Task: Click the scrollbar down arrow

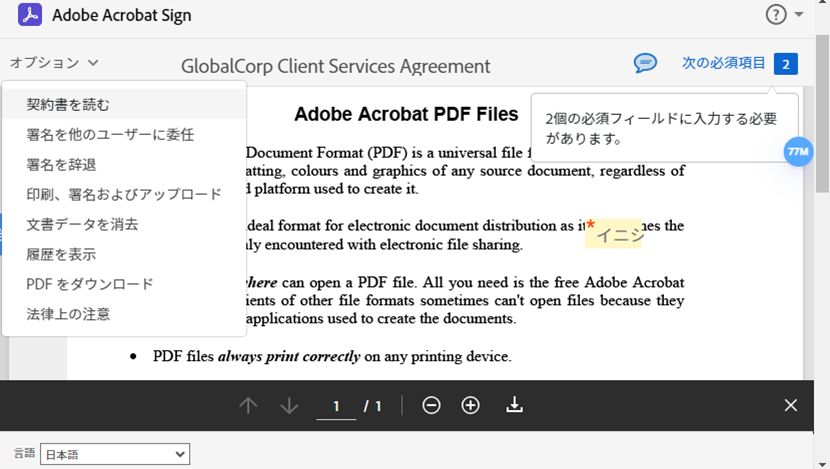Action: coord(822,464)
